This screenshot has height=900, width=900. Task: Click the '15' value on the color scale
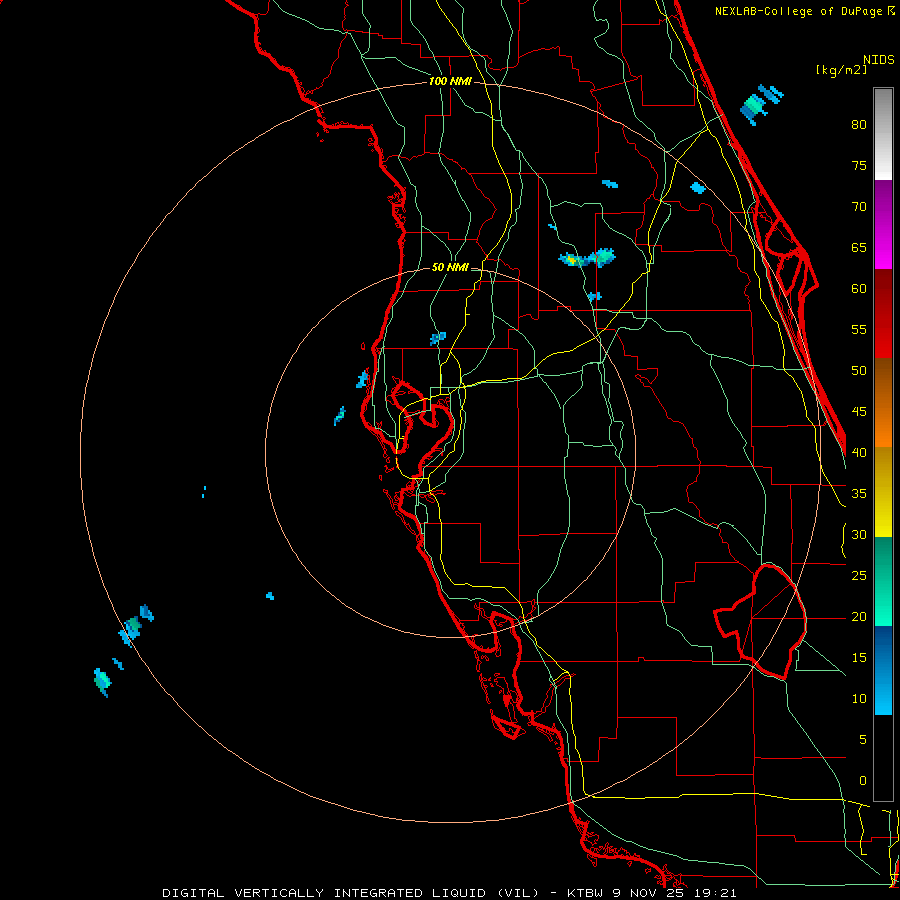click(x=859, y=658)
